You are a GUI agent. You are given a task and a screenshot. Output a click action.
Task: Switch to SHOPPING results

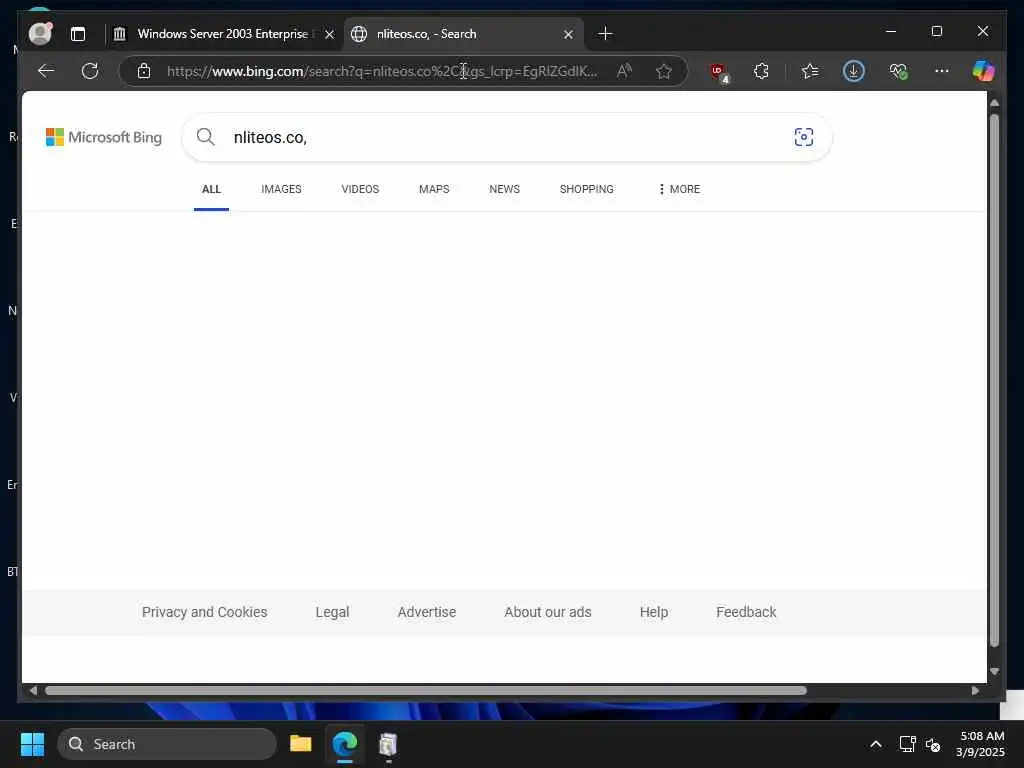586,189
